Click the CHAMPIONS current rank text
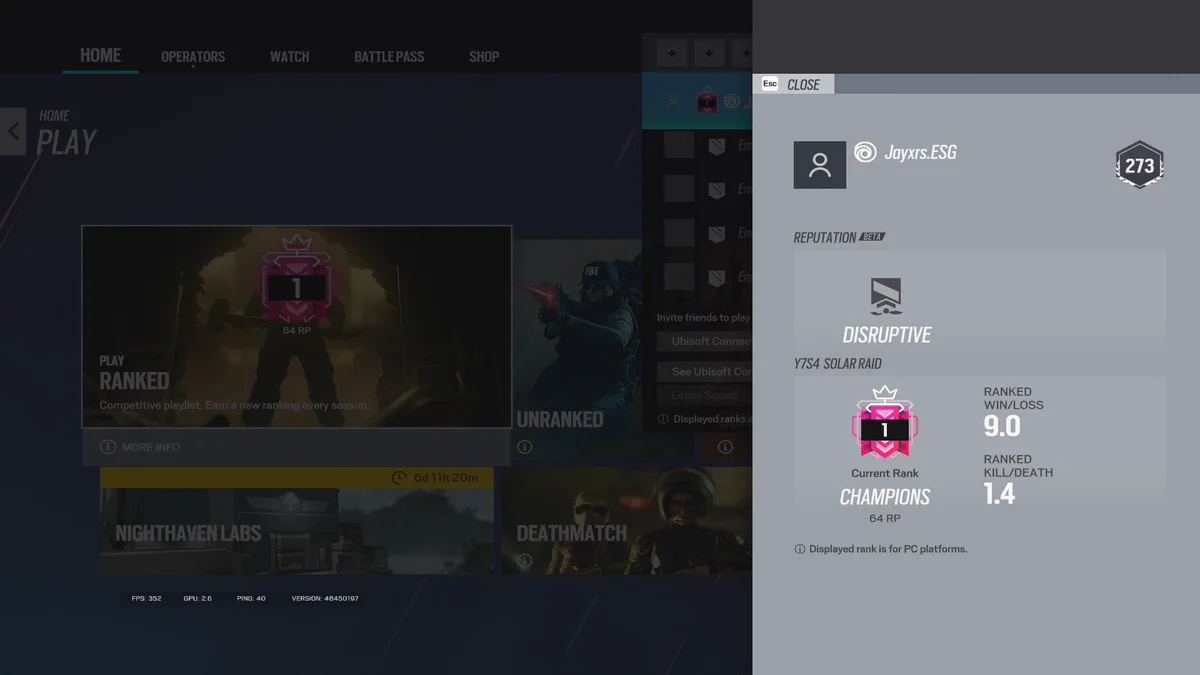This screenshot has width=1200, height=675. coord(885,497)
